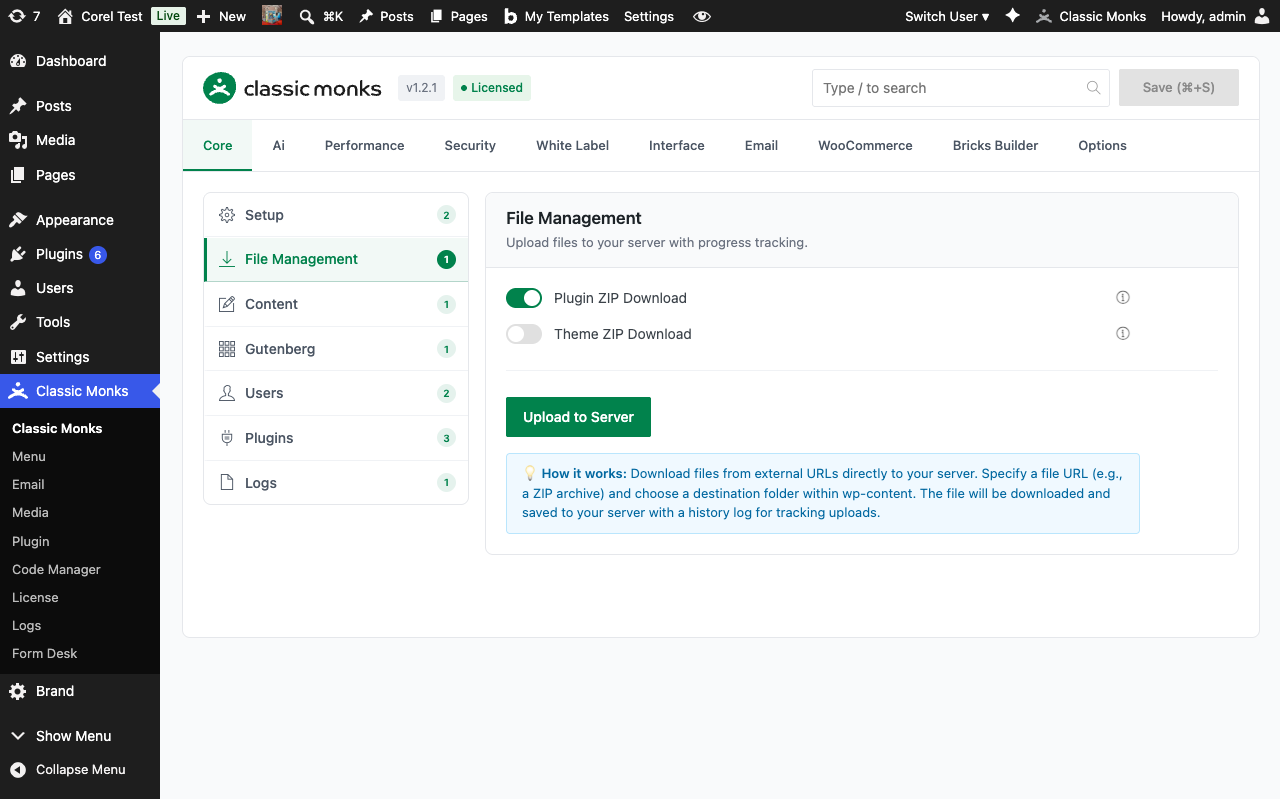1280x799 pixels.
Task: Toggle the Live status badge
Action: pos(168,16)
